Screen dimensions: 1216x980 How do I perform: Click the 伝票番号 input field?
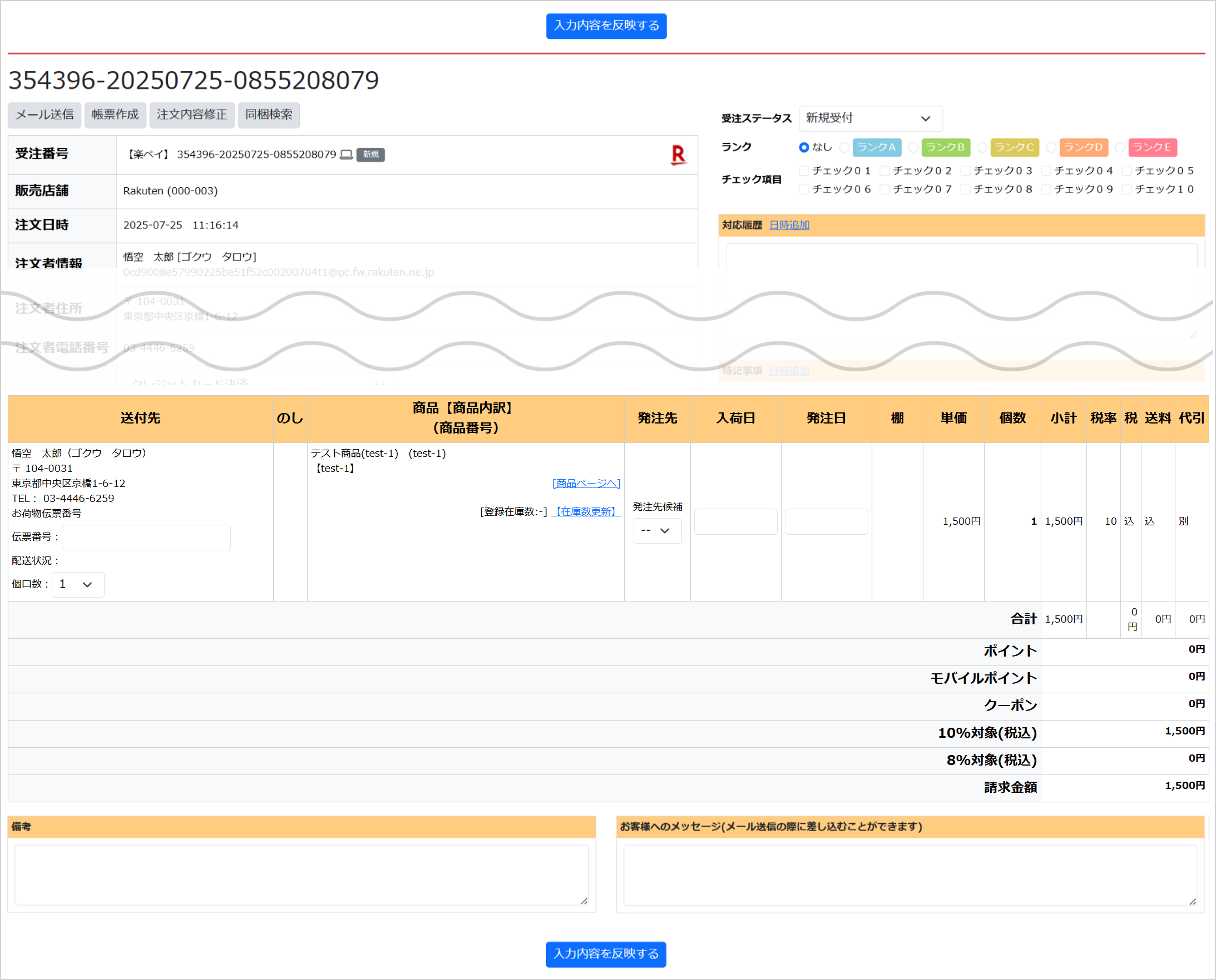click(146, 537)
